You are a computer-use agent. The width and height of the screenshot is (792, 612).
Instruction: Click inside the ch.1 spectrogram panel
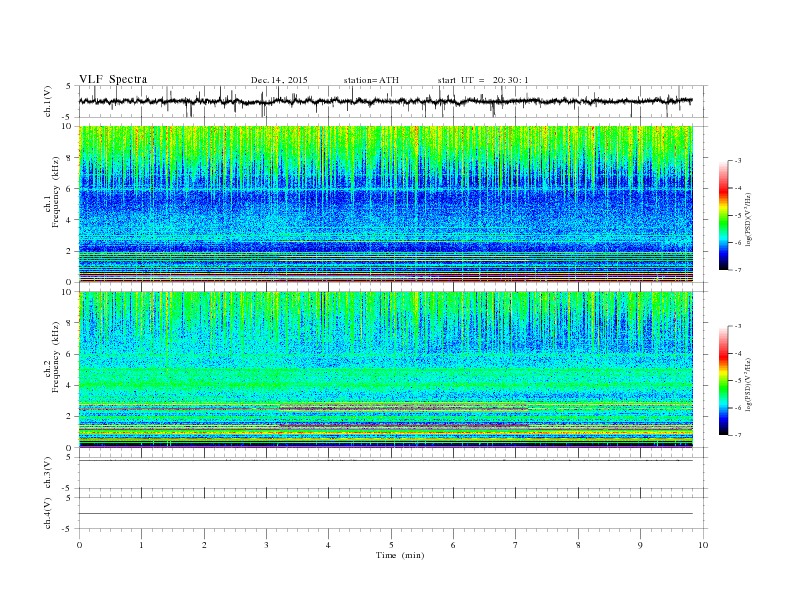click(x=385, y=204)
